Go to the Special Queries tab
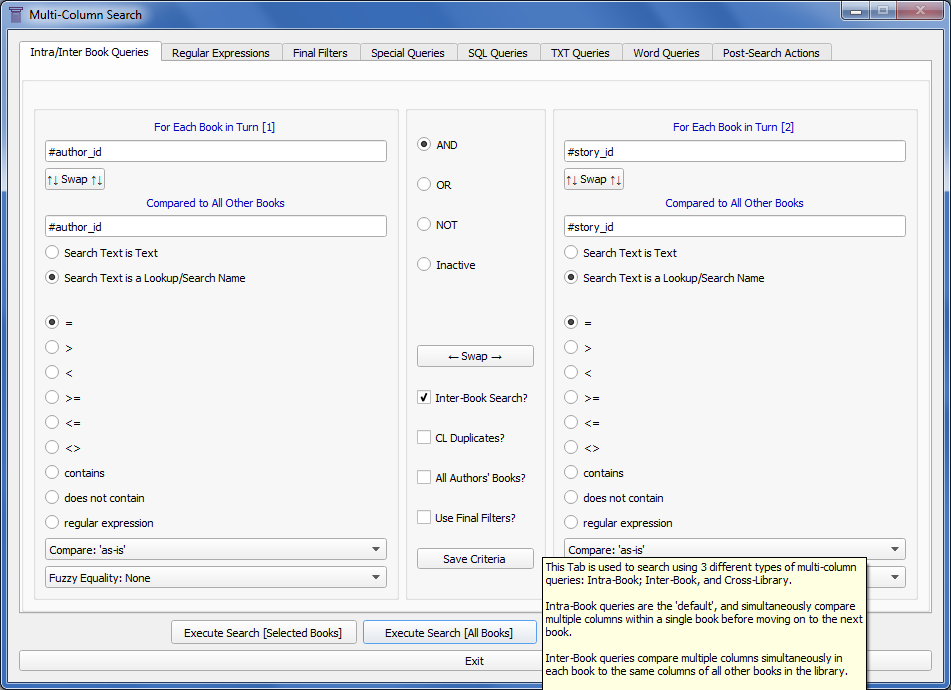The image size is (951, 690). click(x=408, y=53)
